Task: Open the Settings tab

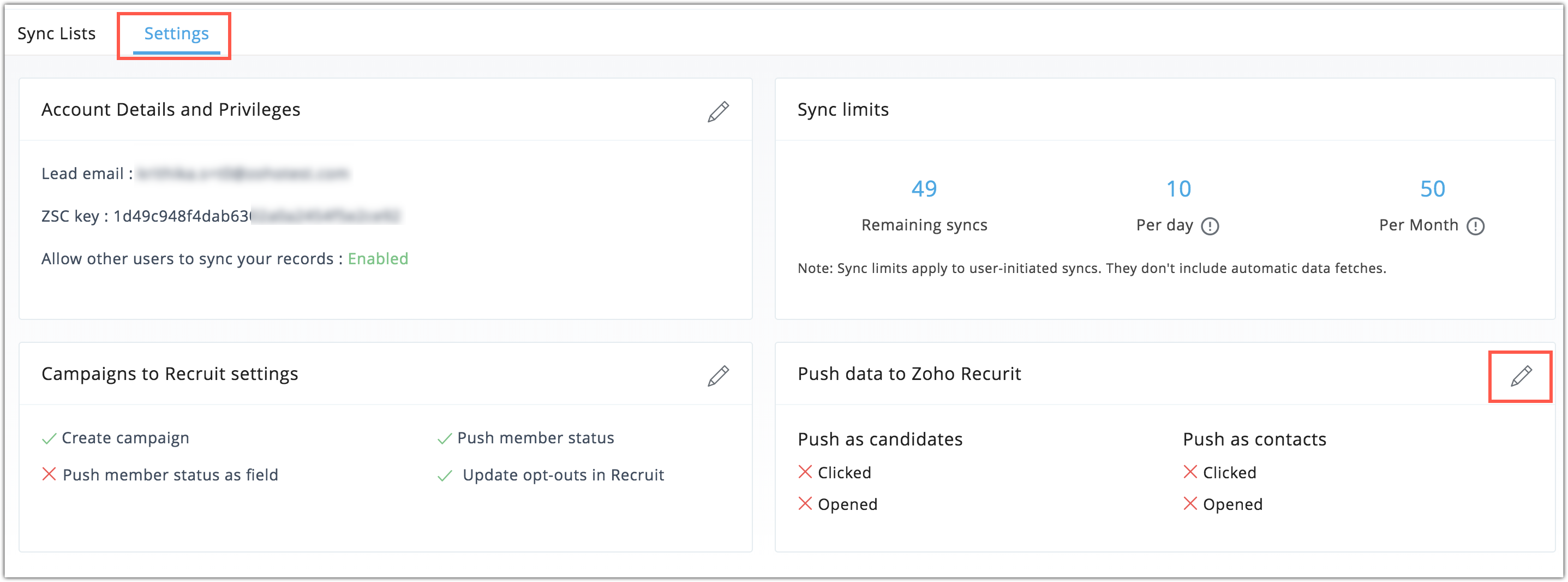Action: (x=176, y=33)
